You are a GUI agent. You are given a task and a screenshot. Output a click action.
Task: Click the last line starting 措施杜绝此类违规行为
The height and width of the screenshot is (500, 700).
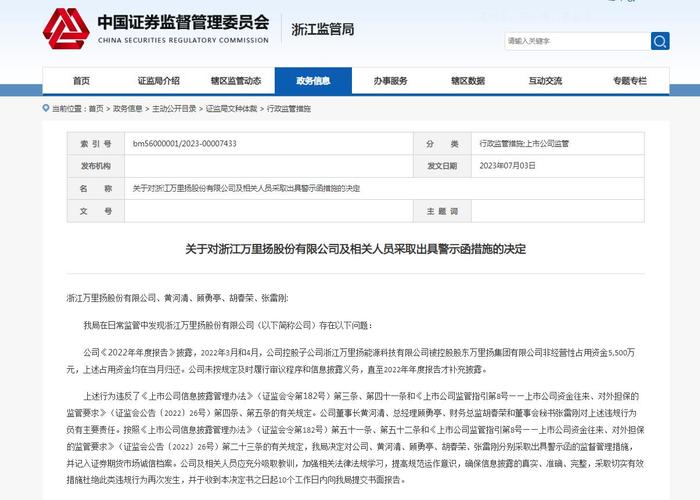236,480
